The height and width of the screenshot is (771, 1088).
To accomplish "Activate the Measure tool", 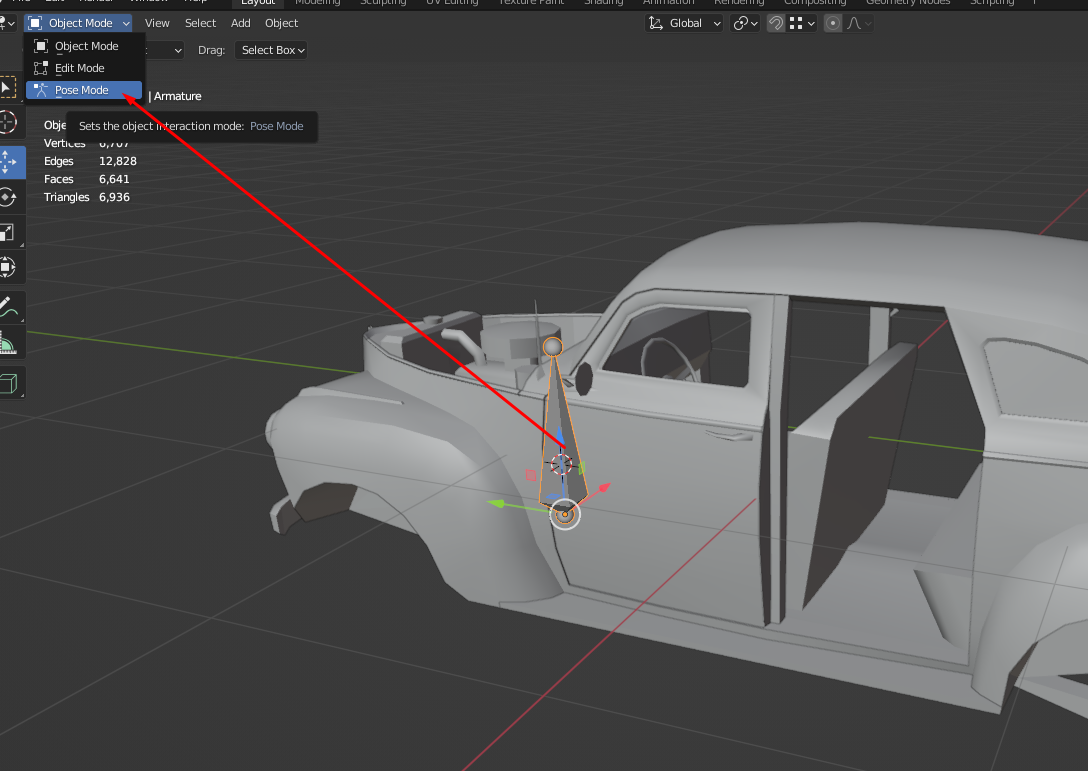I will click(8, 344).
